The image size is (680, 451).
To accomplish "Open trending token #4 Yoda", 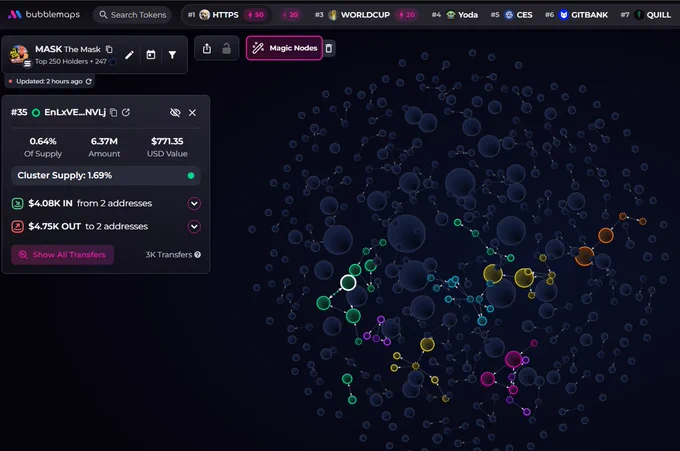I will pyautogui.click(x=455, y=15).
